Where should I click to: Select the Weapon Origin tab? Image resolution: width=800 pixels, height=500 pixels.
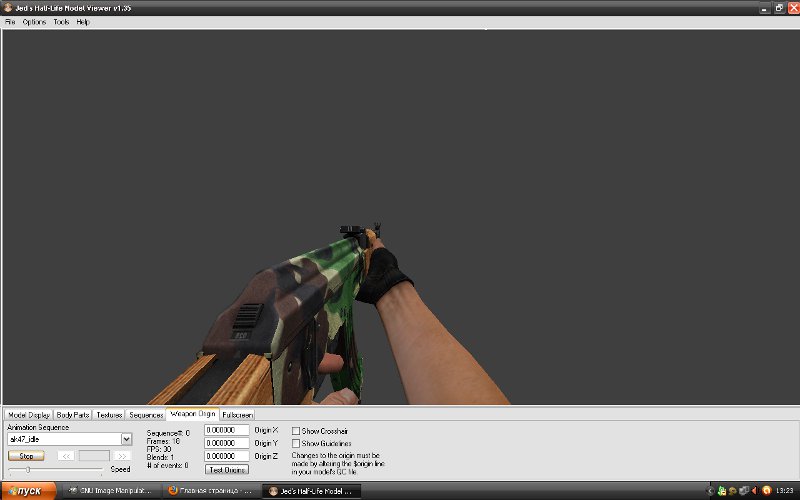tap(193, 414)
